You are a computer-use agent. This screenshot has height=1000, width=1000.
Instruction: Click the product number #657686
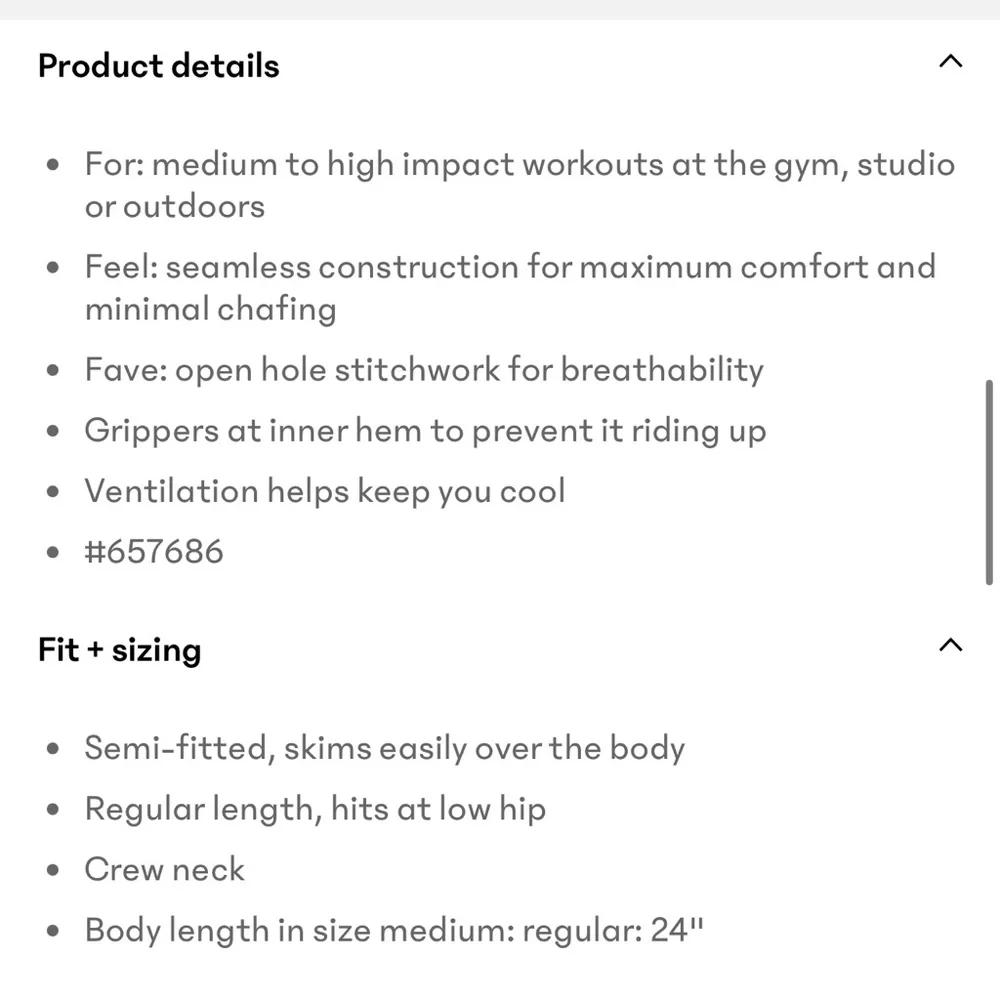(x=154, y=551)
